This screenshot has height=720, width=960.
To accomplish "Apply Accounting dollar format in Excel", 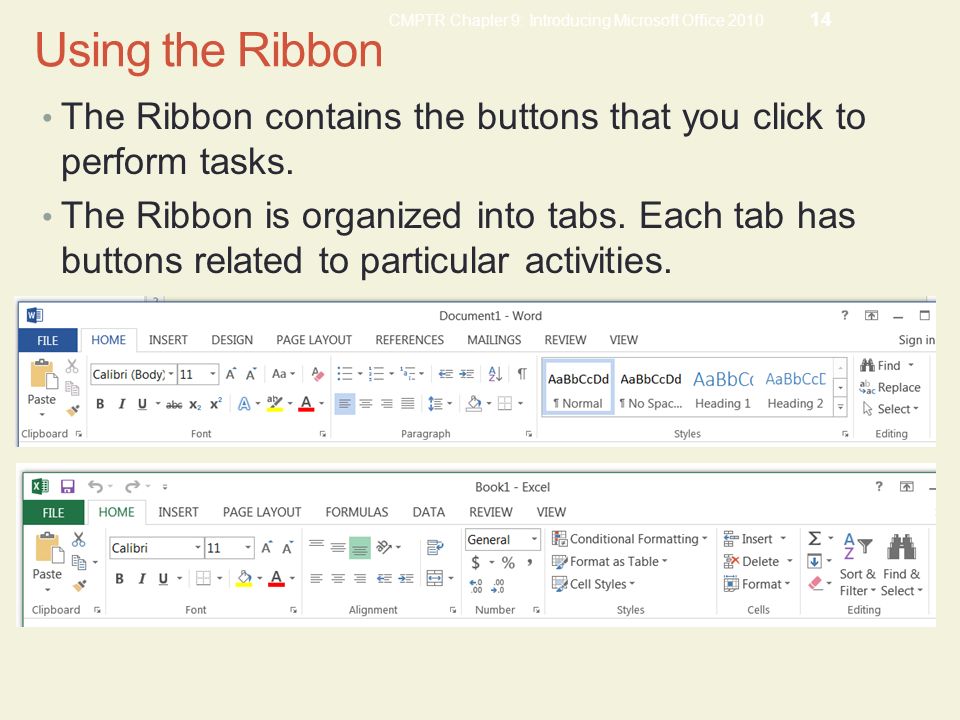I will pos(476,562).
